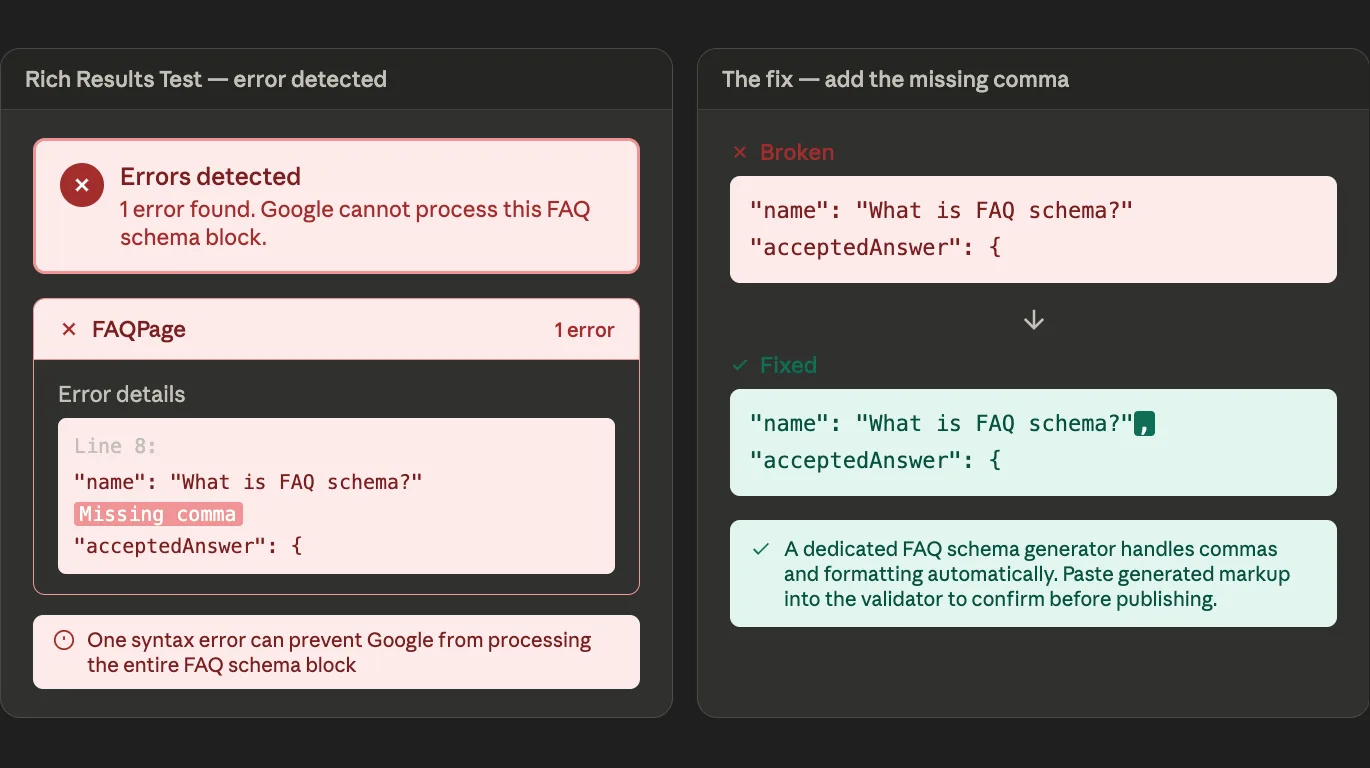Screen dimensions: 1370x768
Task: Click acceptedAnswer line in Fixed code block
Action: click(876, 461)
